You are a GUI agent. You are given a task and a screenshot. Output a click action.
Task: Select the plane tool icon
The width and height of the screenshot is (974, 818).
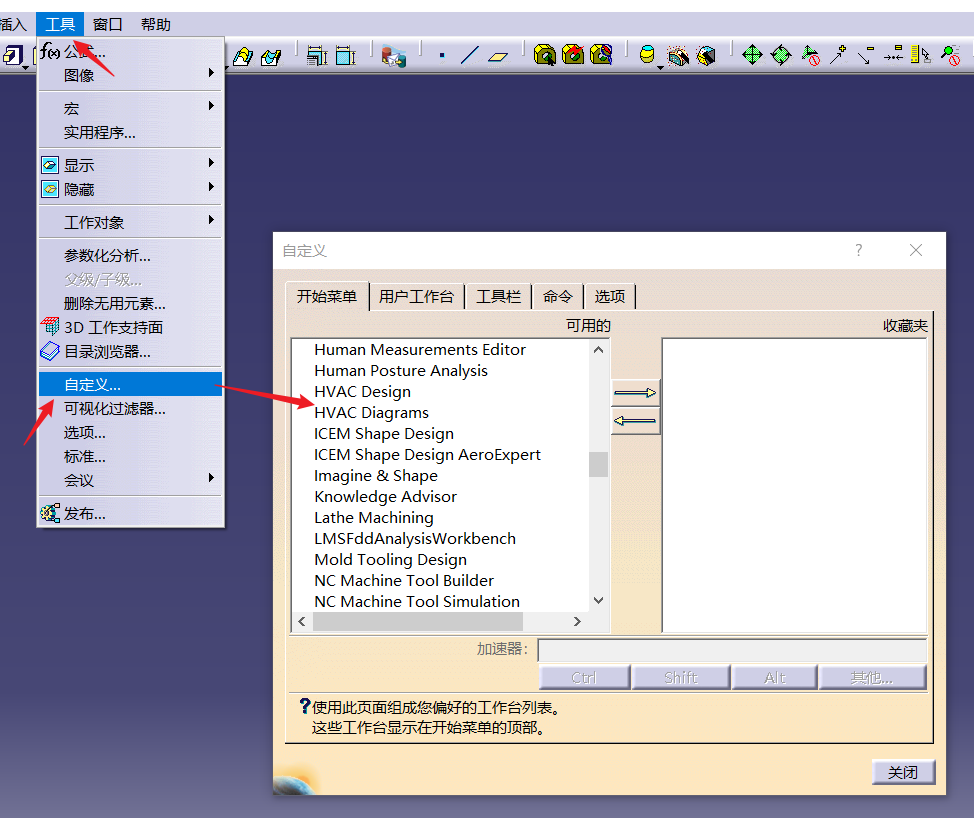[498, 56]
